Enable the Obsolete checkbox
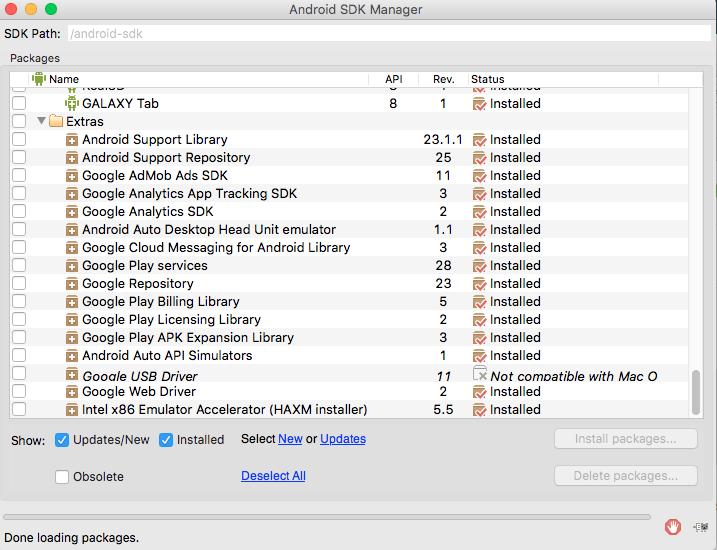Screen dimensions: 717x550 62,477
